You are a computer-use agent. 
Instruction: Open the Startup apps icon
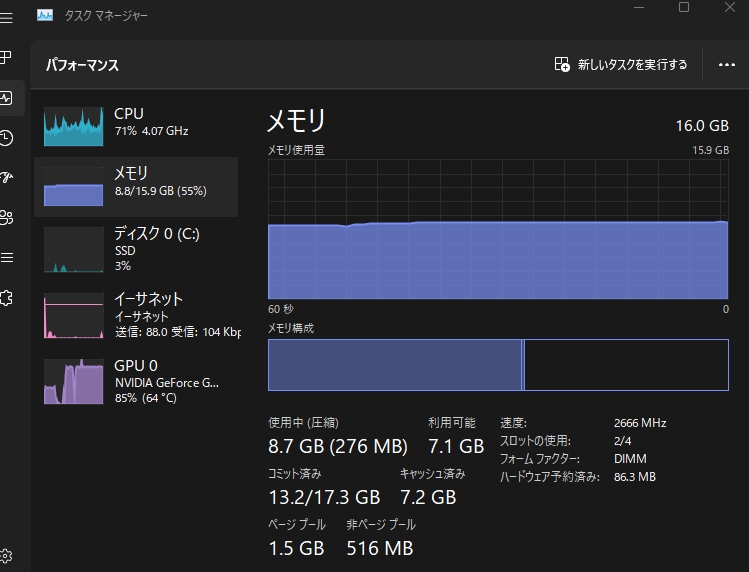pos(6,177)
